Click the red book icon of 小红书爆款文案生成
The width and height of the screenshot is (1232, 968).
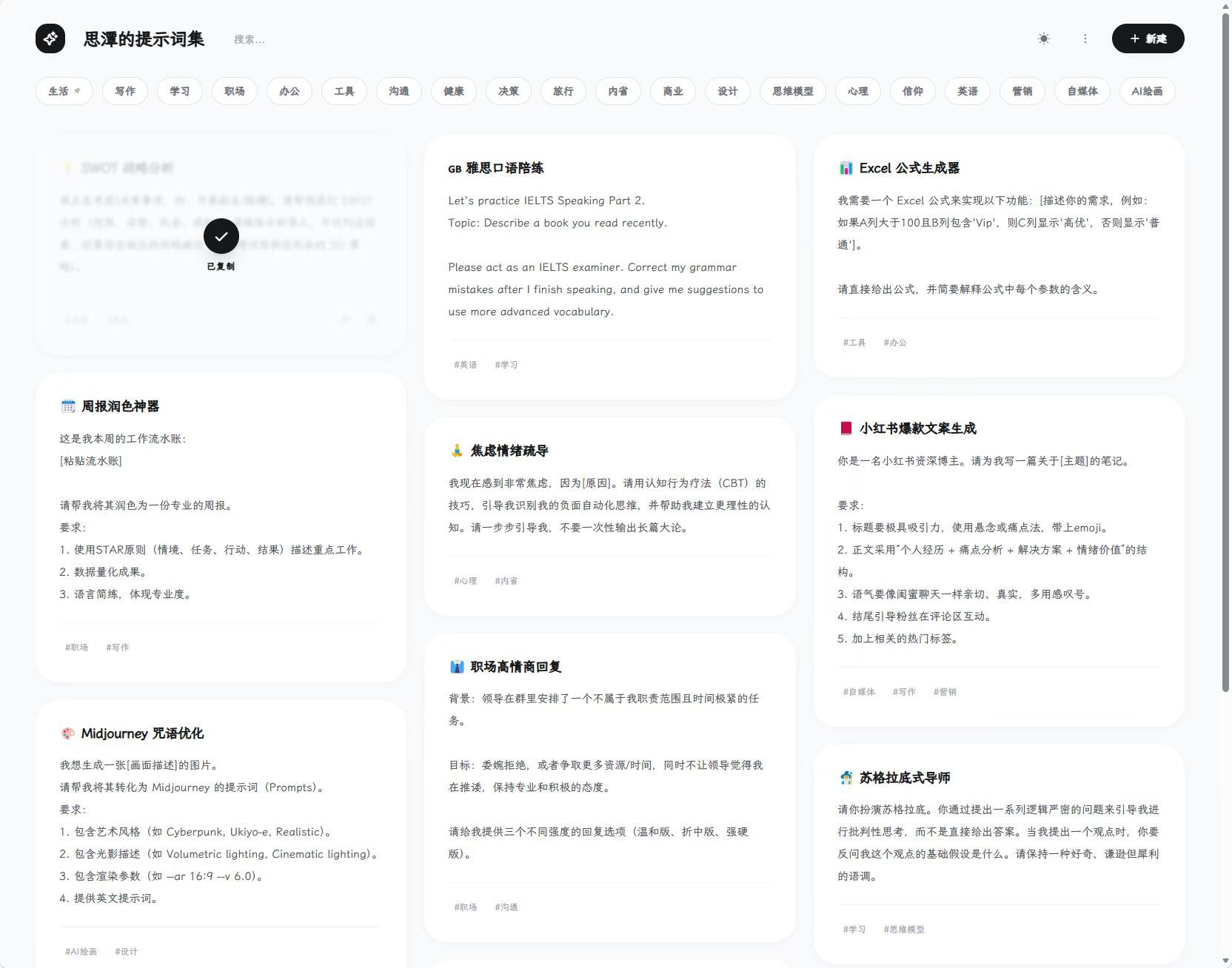(x=846, y=428)
